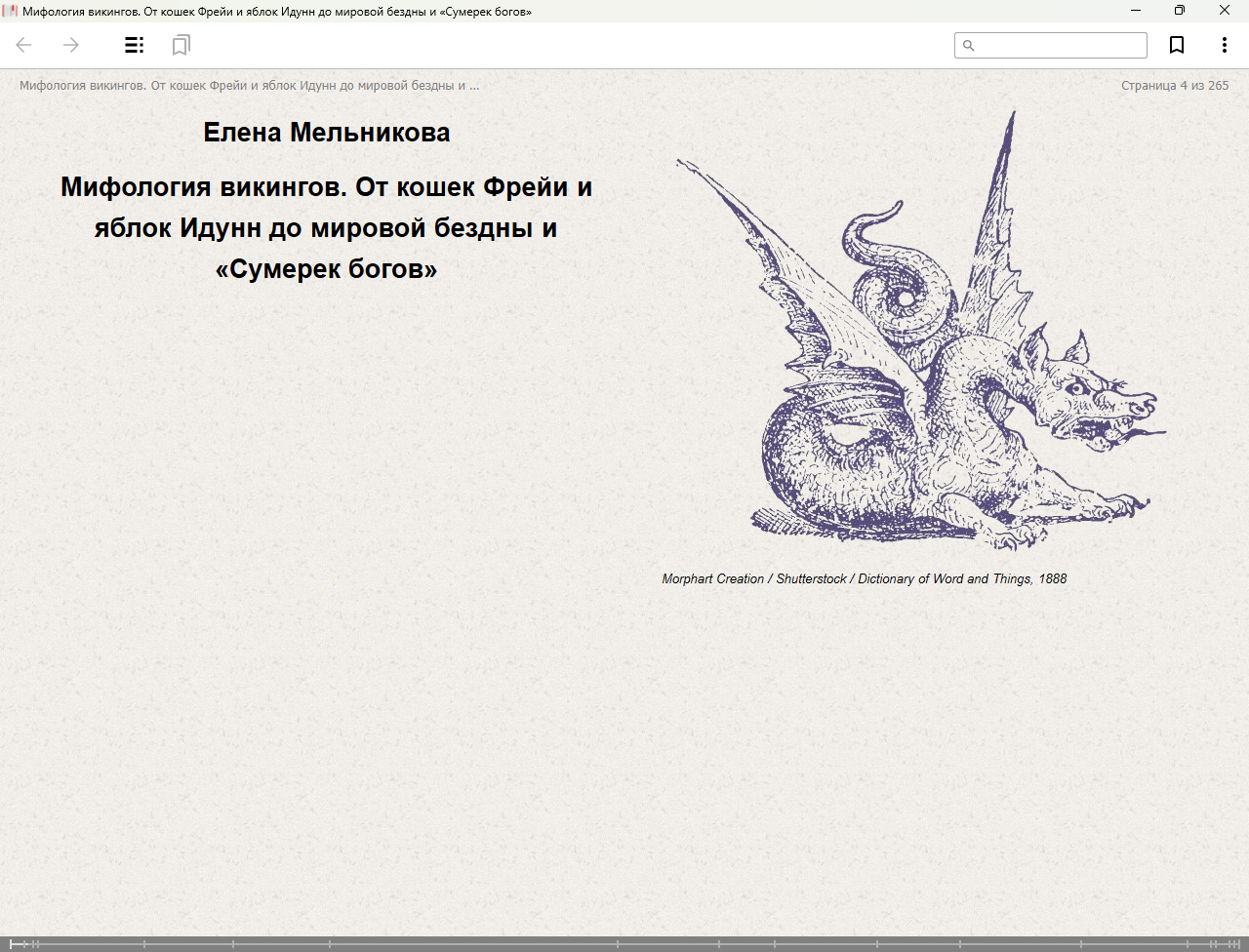Open the table of contents

coord(135,45)
